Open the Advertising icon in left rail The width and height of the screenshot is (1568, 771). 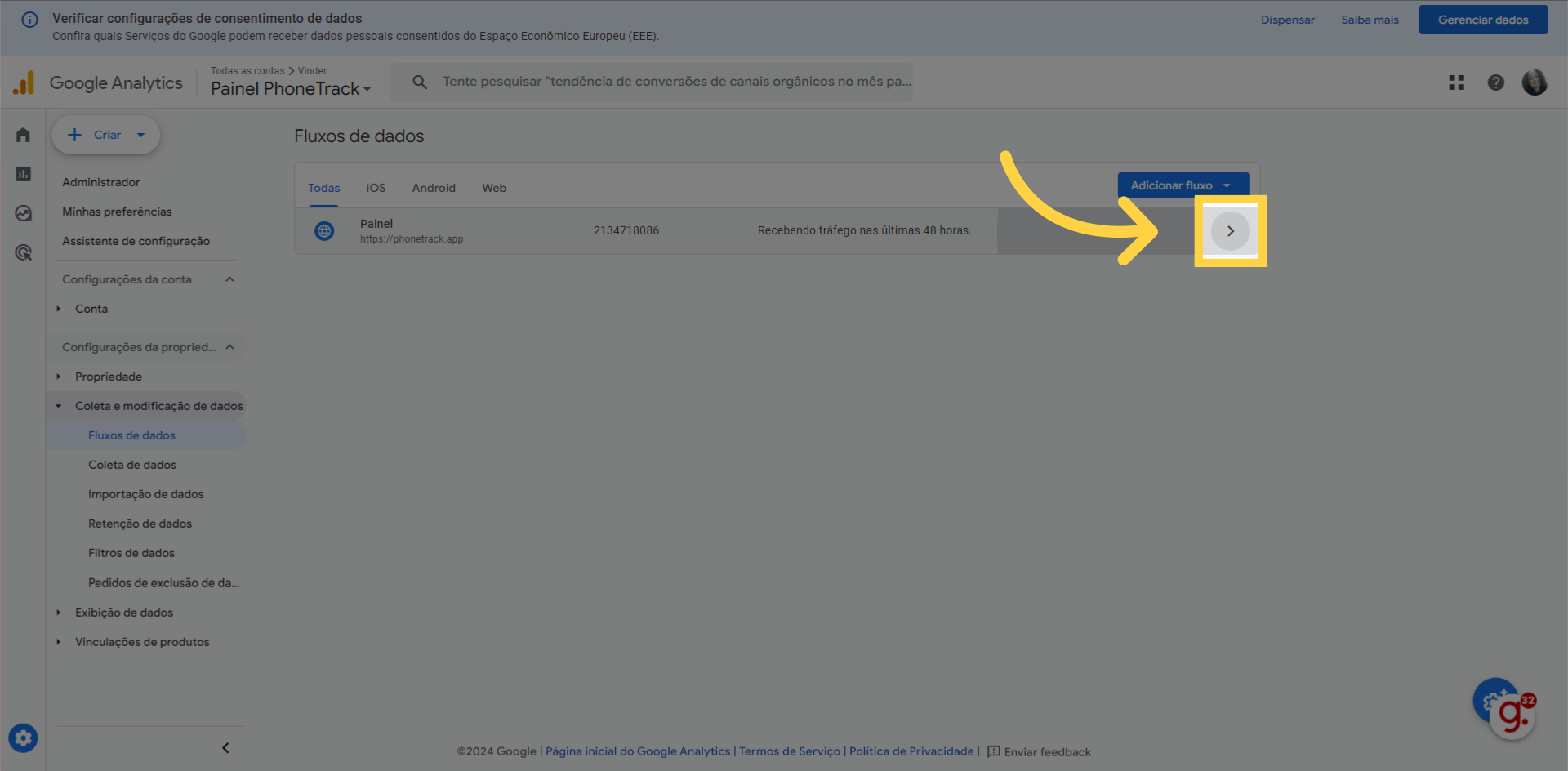click(x=23, y=252)
